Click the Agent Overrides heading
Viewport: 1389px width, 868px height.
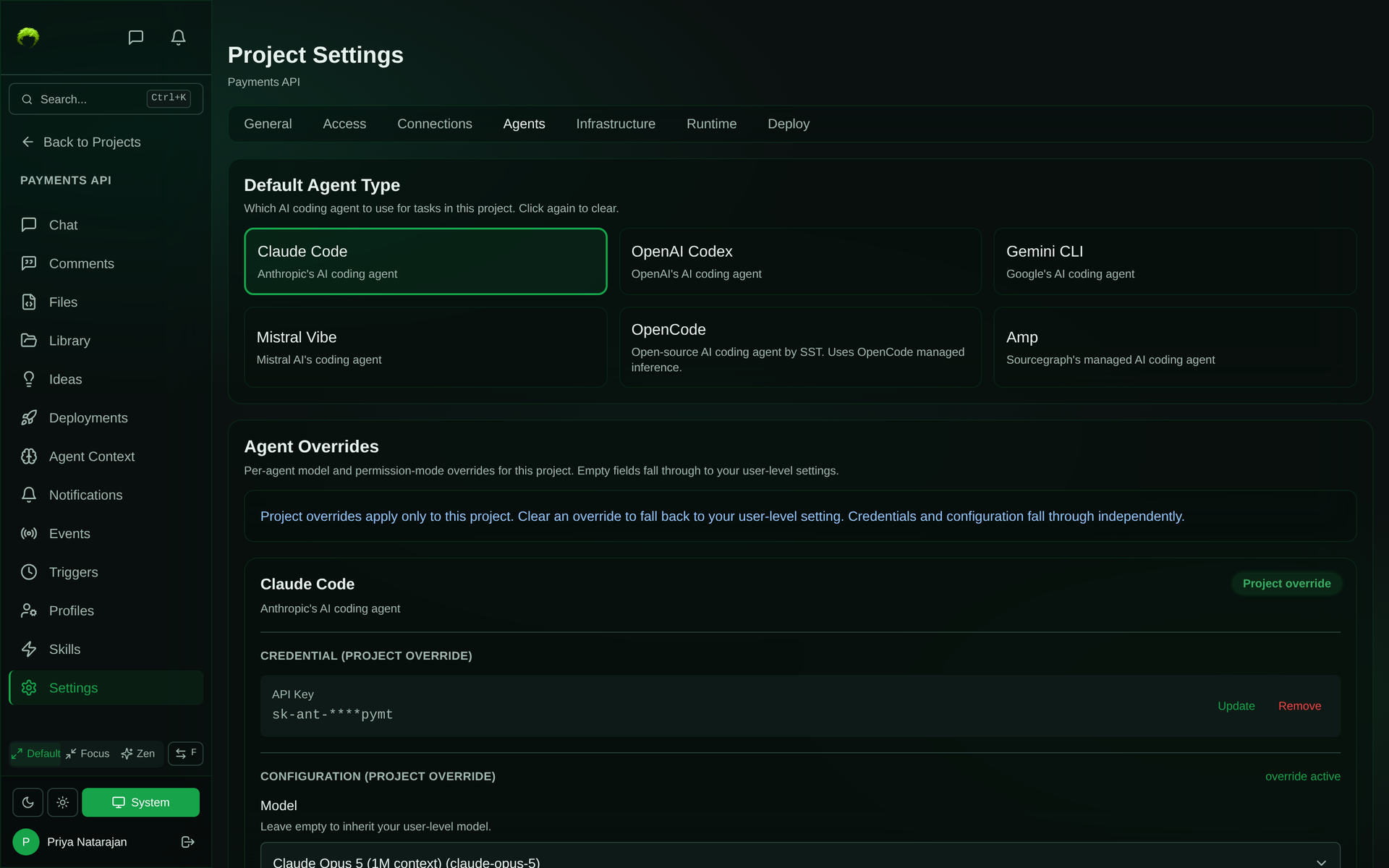pos(311,447)
